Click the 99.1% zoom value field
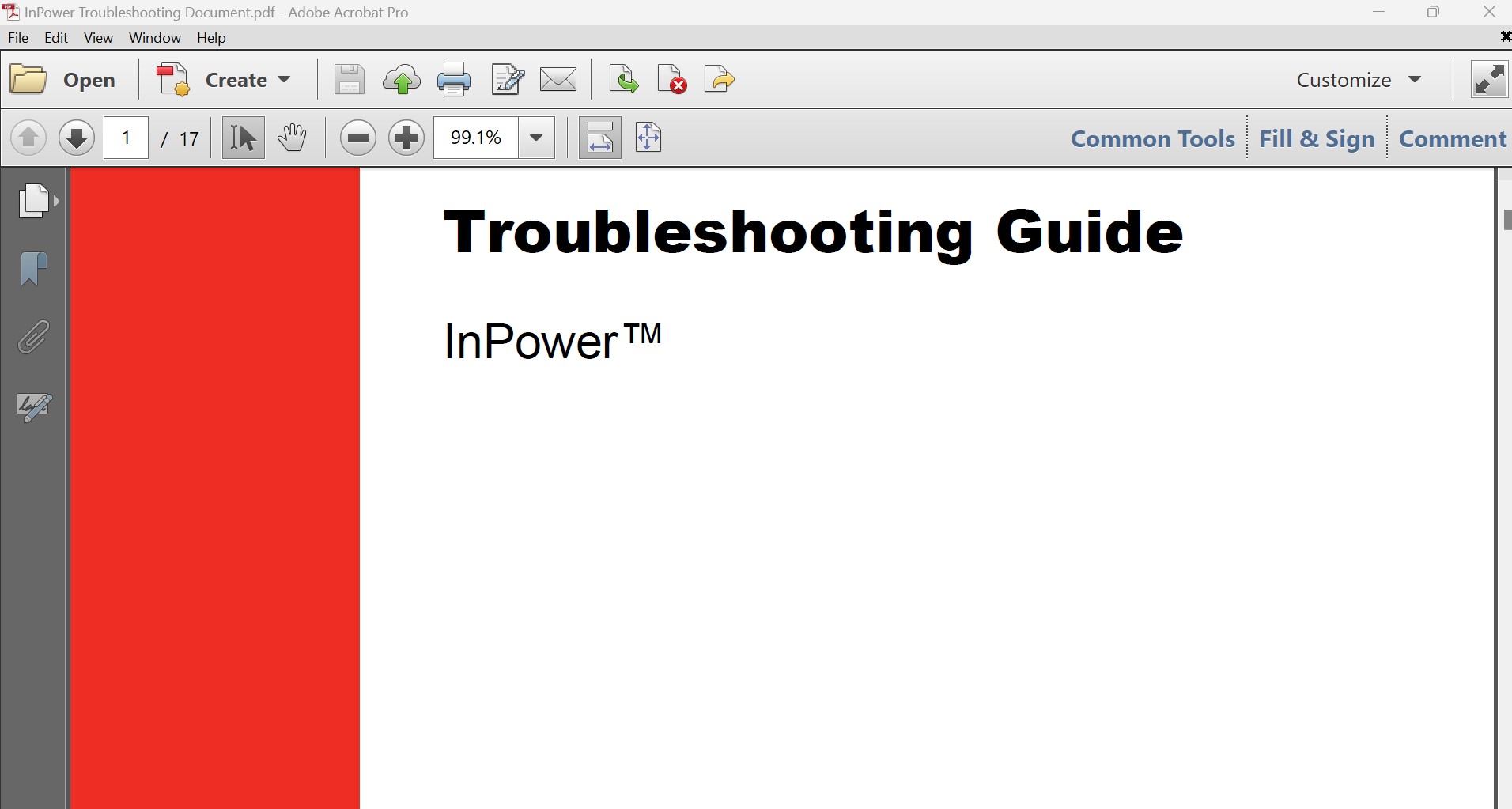 476,138
